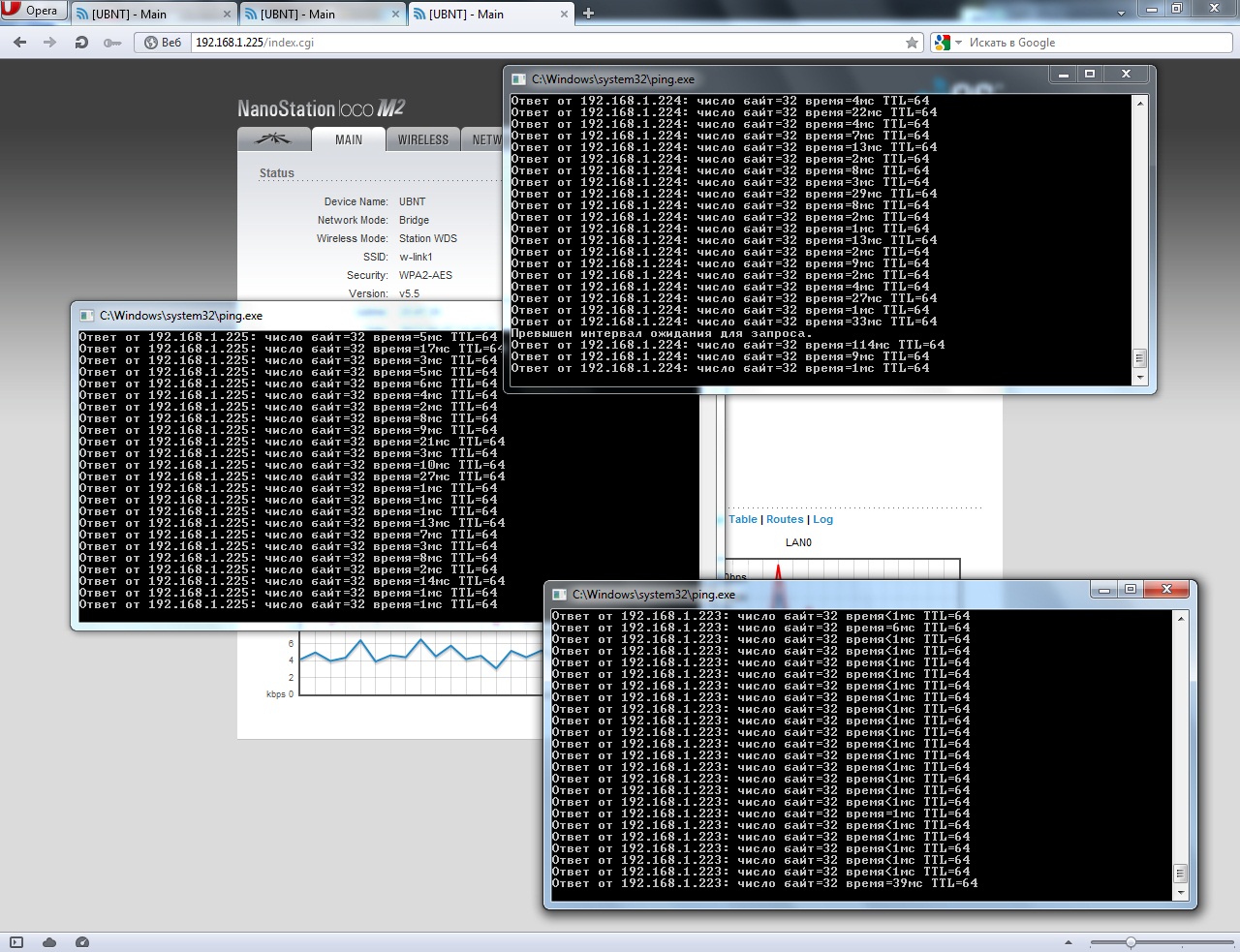Open the Ubiquiti logo tab

[x=273, y=139]
